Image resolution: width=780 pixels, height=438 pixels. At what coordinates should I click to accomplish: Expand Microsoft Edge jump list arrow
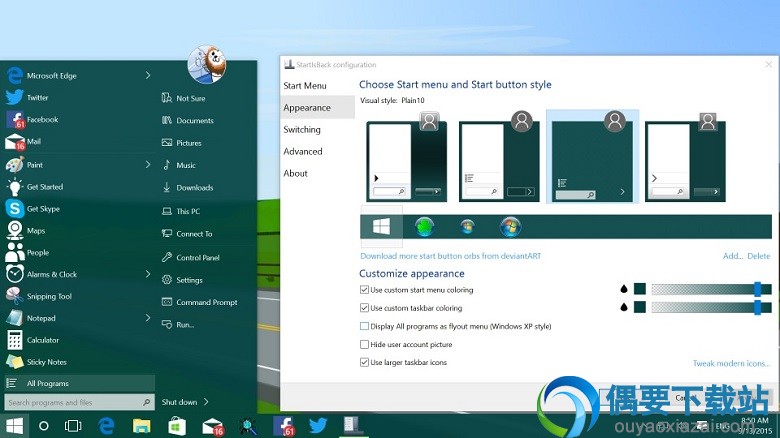click(148, 75)
